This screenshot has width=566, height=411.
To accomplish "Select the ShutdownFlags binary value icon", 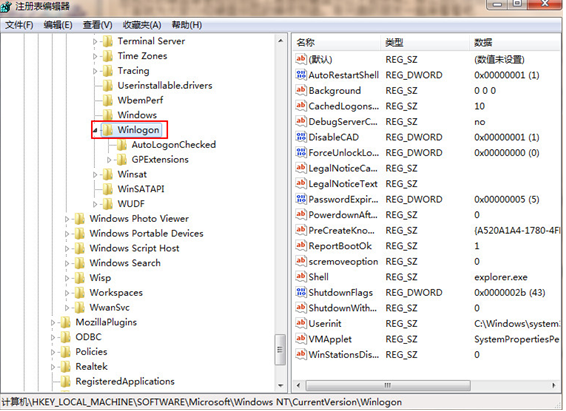I will coord(301,292).
